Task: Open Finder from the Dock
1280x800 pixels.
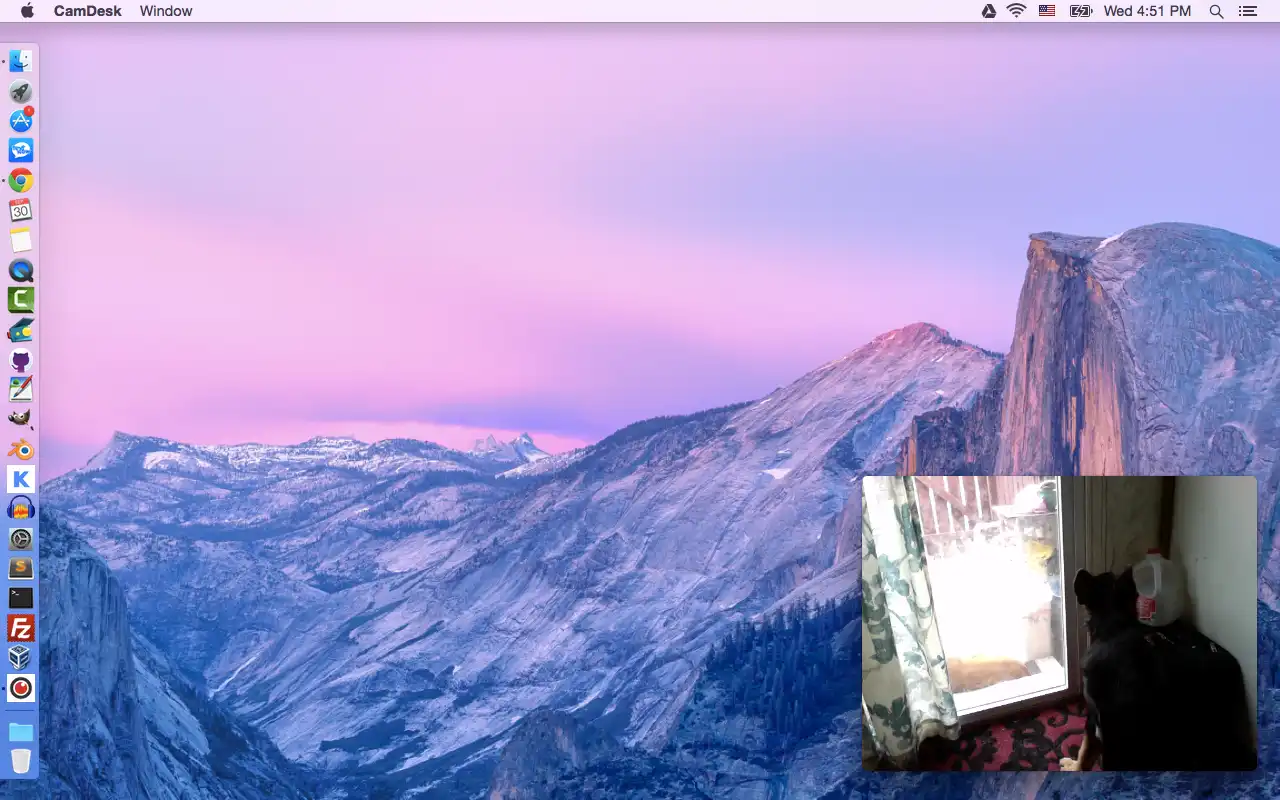Action: 21,61
